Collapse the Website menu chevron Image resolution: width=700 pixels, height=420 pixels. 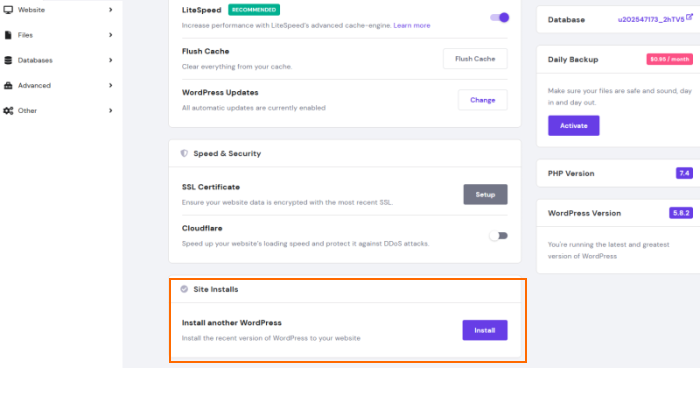coord(110,9)
